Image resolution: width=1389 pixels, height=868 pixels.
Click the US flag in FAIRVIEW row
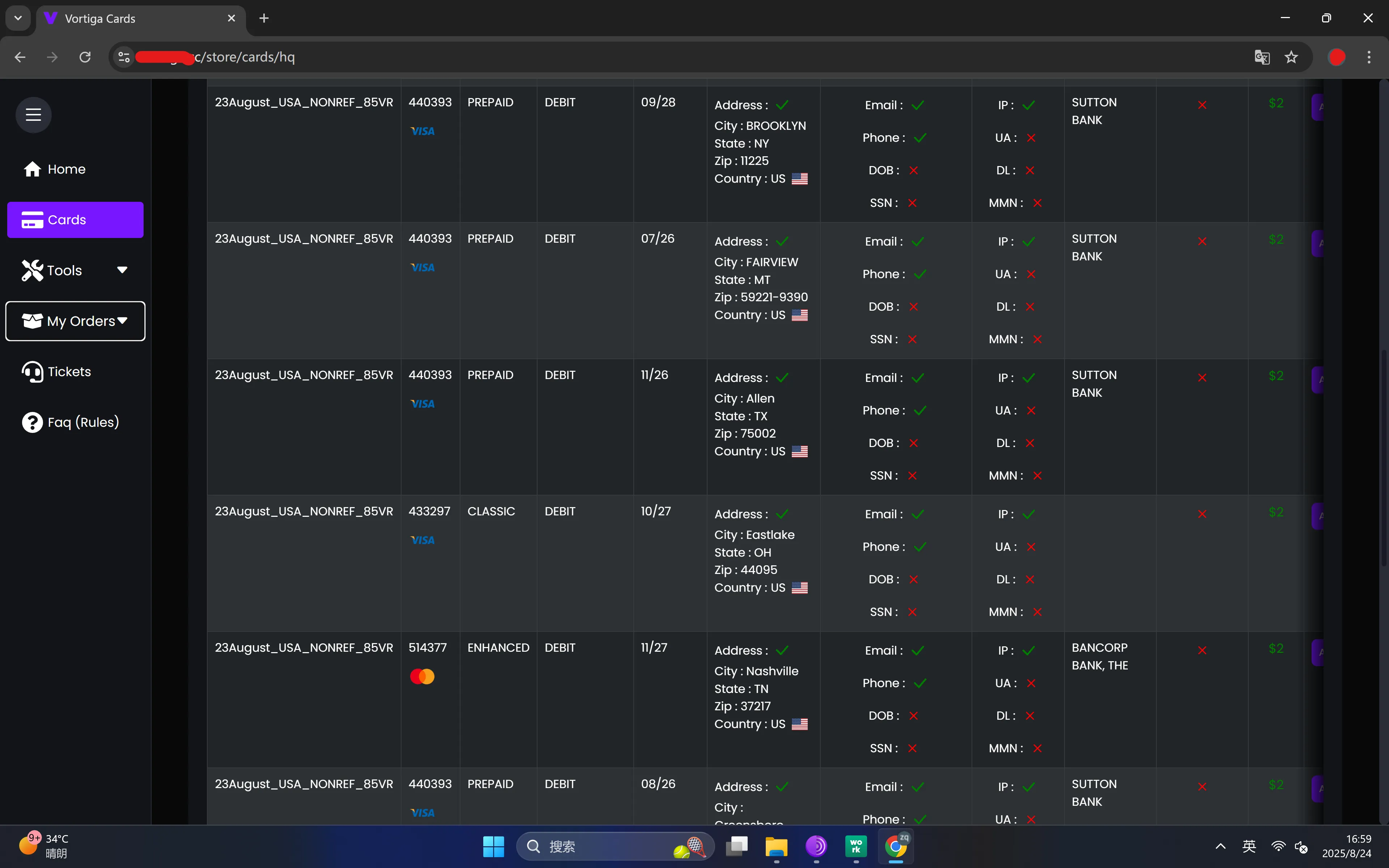[799, 315]
